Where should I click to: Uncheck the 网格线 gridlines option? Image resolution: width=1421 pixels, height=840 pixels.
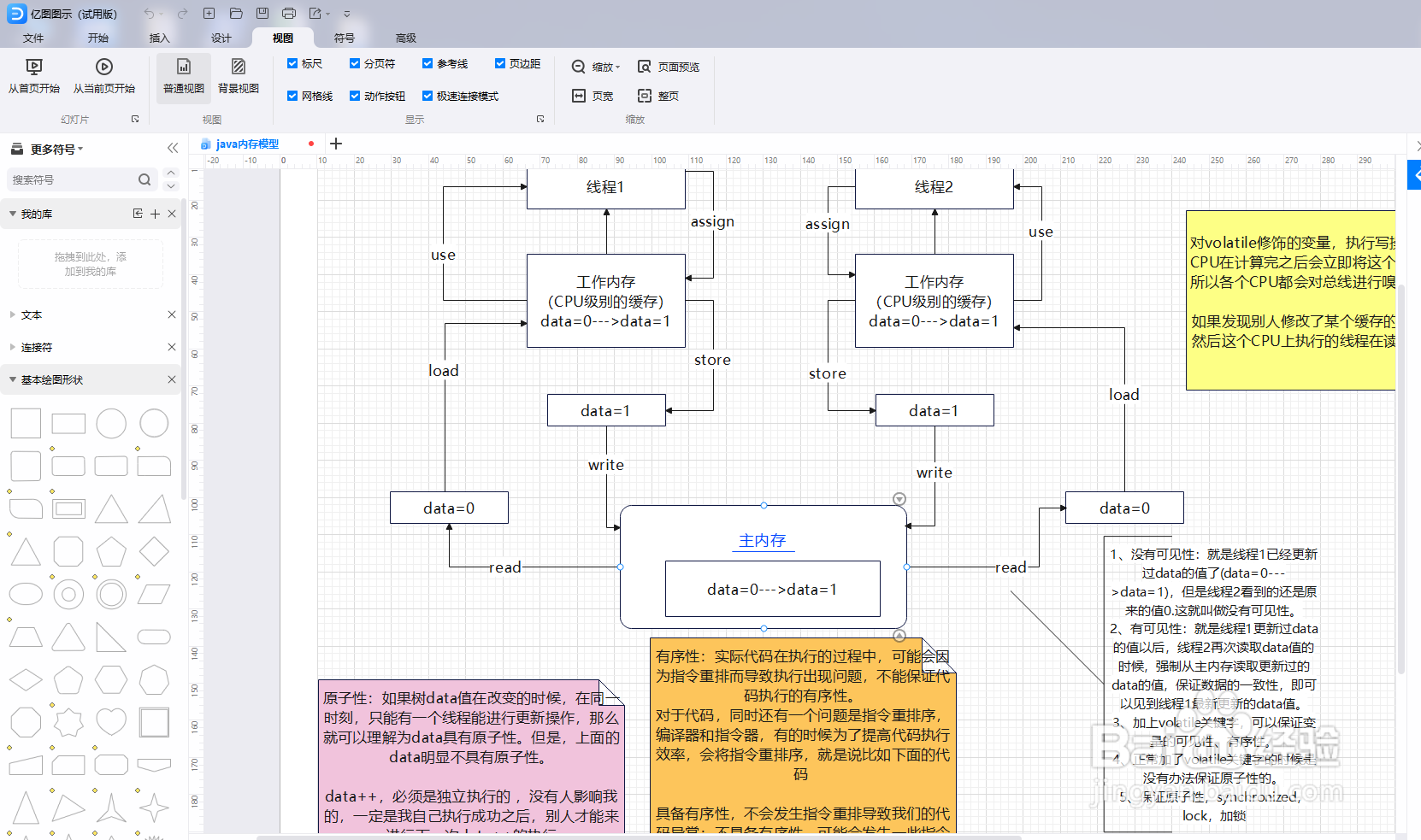click(x=292, y=96)
